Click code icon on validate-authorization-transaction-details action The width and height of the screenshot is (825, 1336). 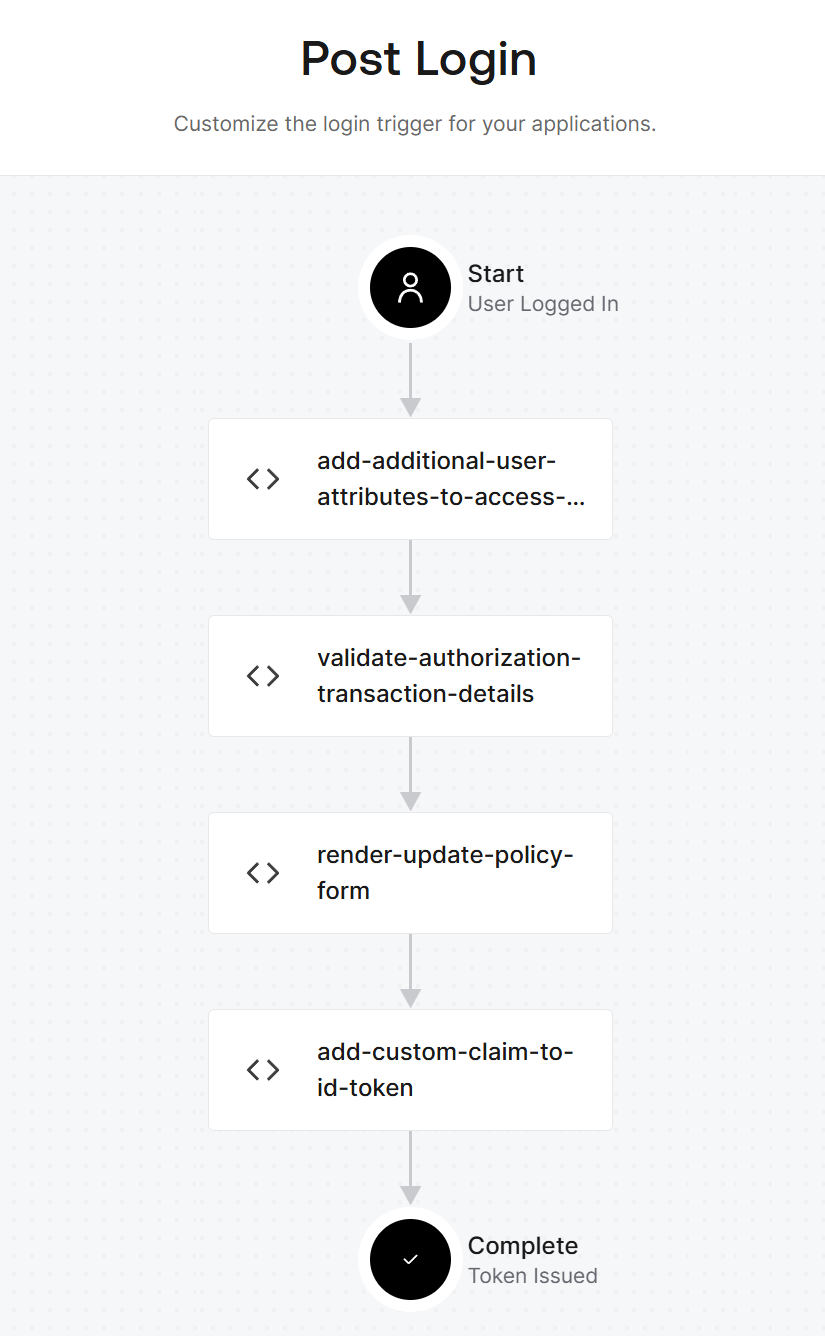(263, 676)
